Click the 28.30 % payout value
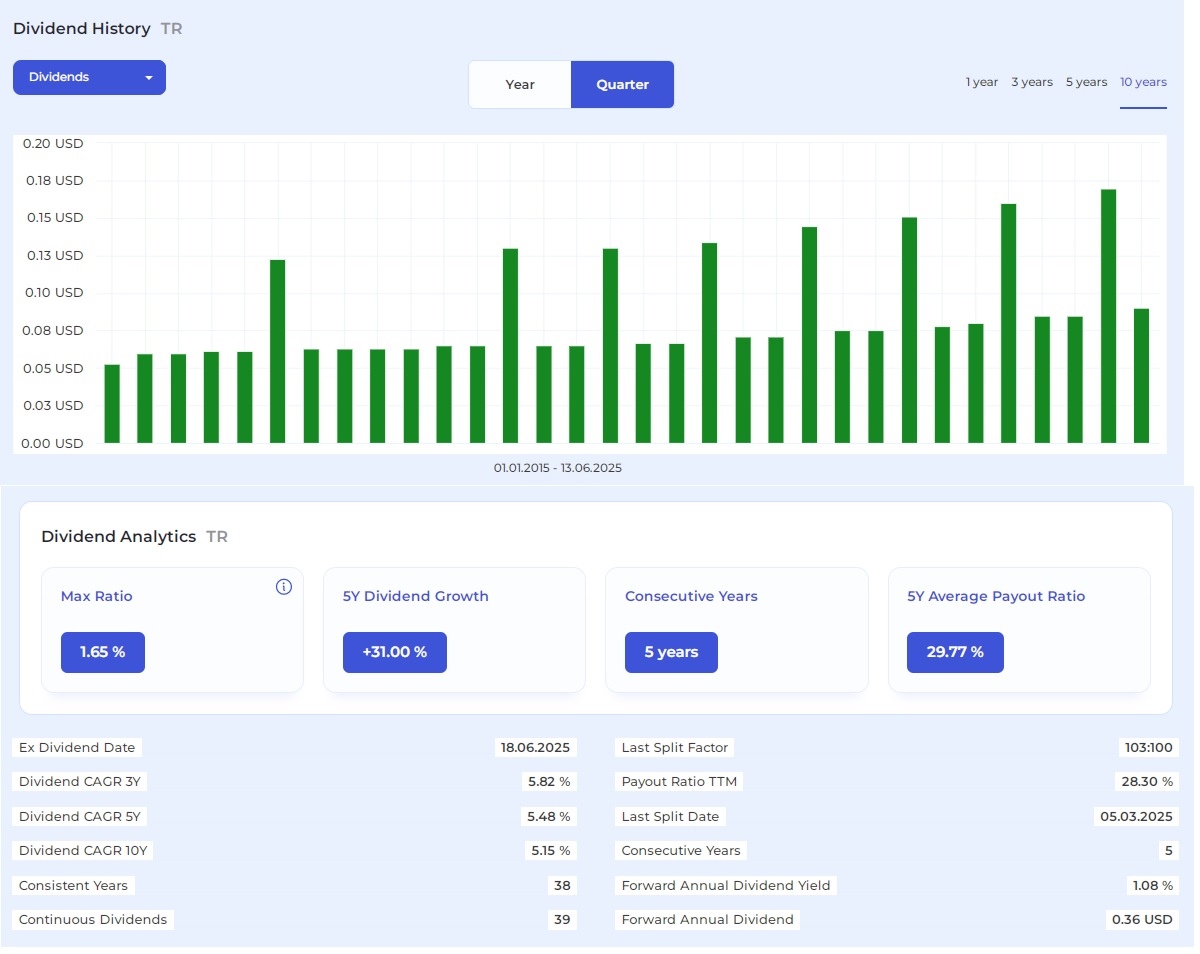 pyautogui.click(x=1147, y=782)
